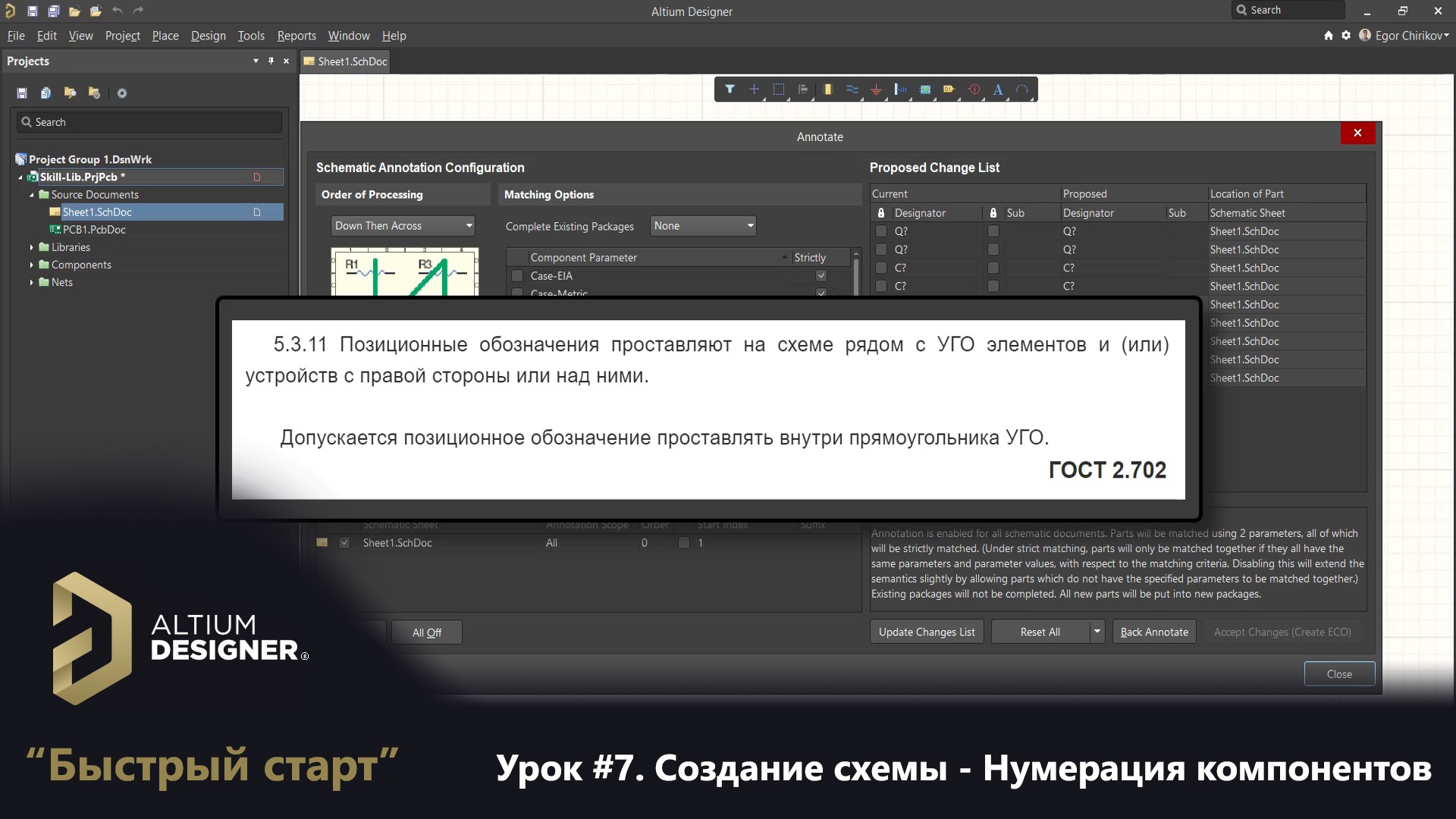Enable Strictly checkbox for Case-EIA

[x=821, y=275]
